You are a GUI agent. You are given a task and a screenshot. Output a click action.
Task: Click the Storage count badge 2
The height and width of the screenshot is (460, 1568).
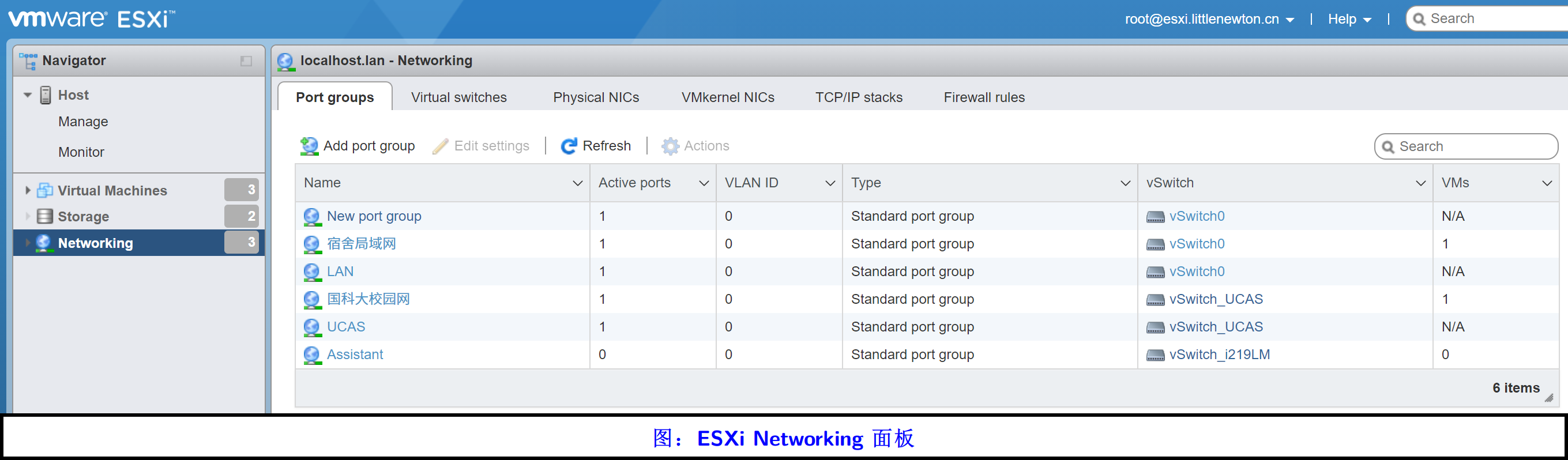tap(242, 216)
